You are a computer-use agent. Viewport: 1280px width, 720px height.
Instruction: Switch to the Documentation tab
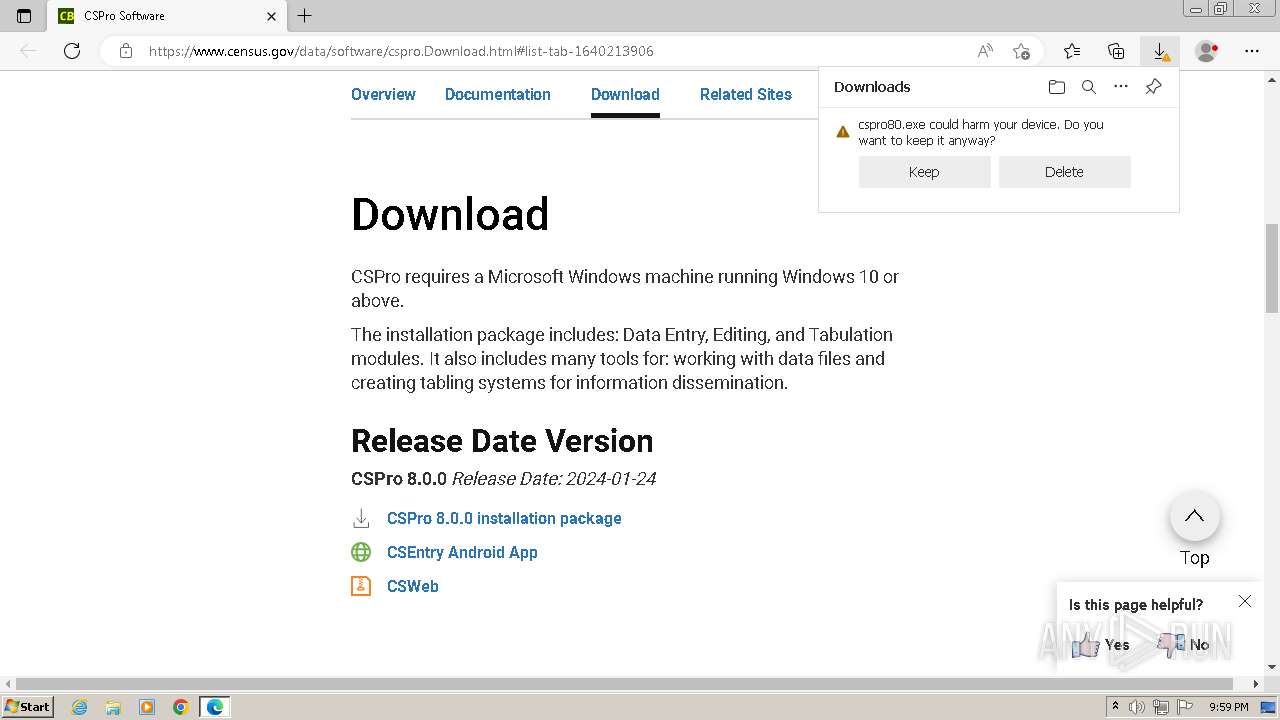(498, 94)
